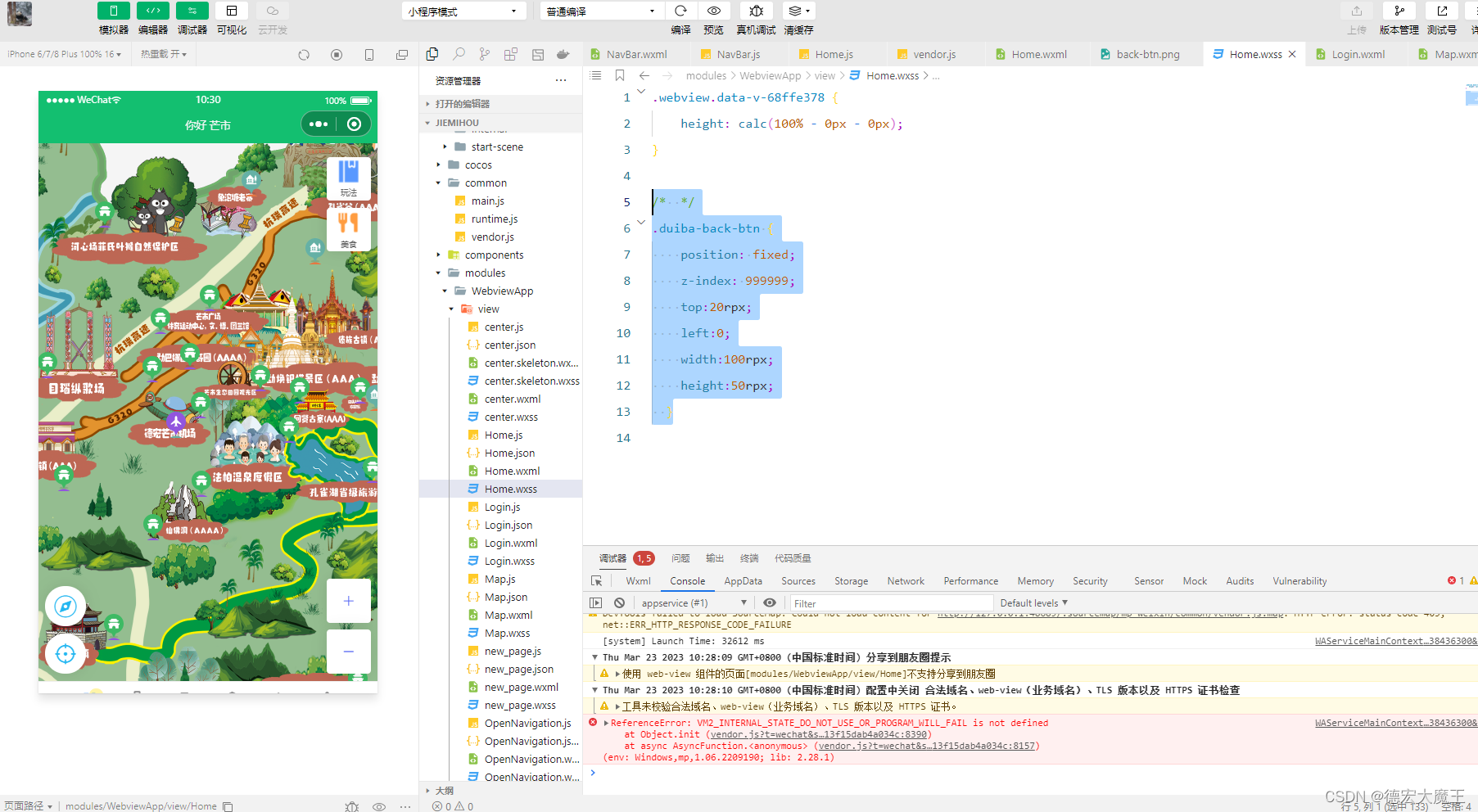1478x812 pixels.
Task: Start 真机调试 real-device debugging
Action: pyautogui.click(x=755, y=11)
